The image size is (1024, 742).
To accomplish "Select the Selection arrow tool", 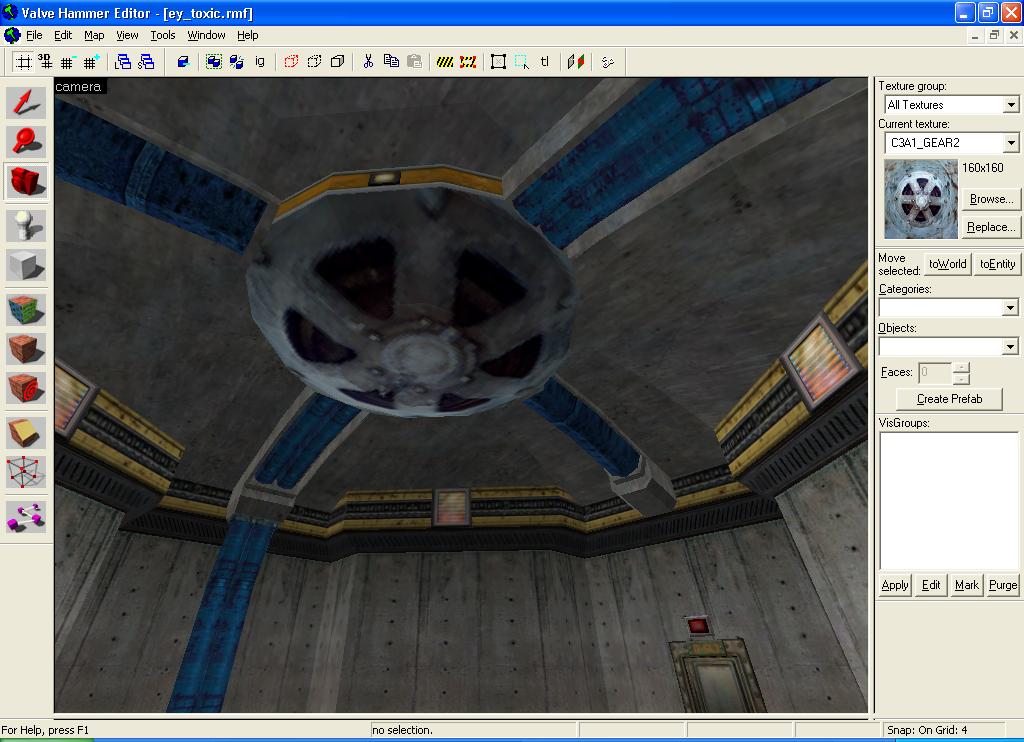I will 26,104.
